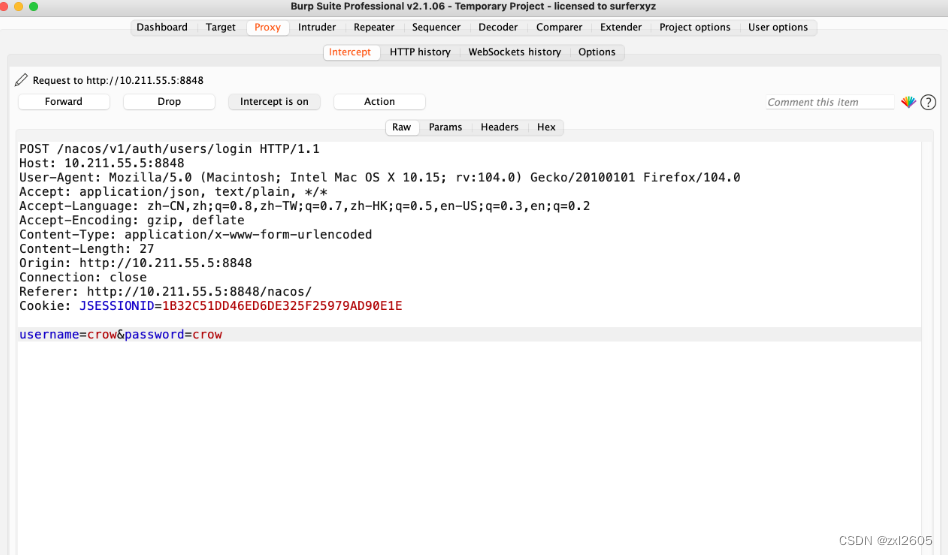Click the Host header line
Viewport: 948px width, 555px height.
tap(102, 163)
